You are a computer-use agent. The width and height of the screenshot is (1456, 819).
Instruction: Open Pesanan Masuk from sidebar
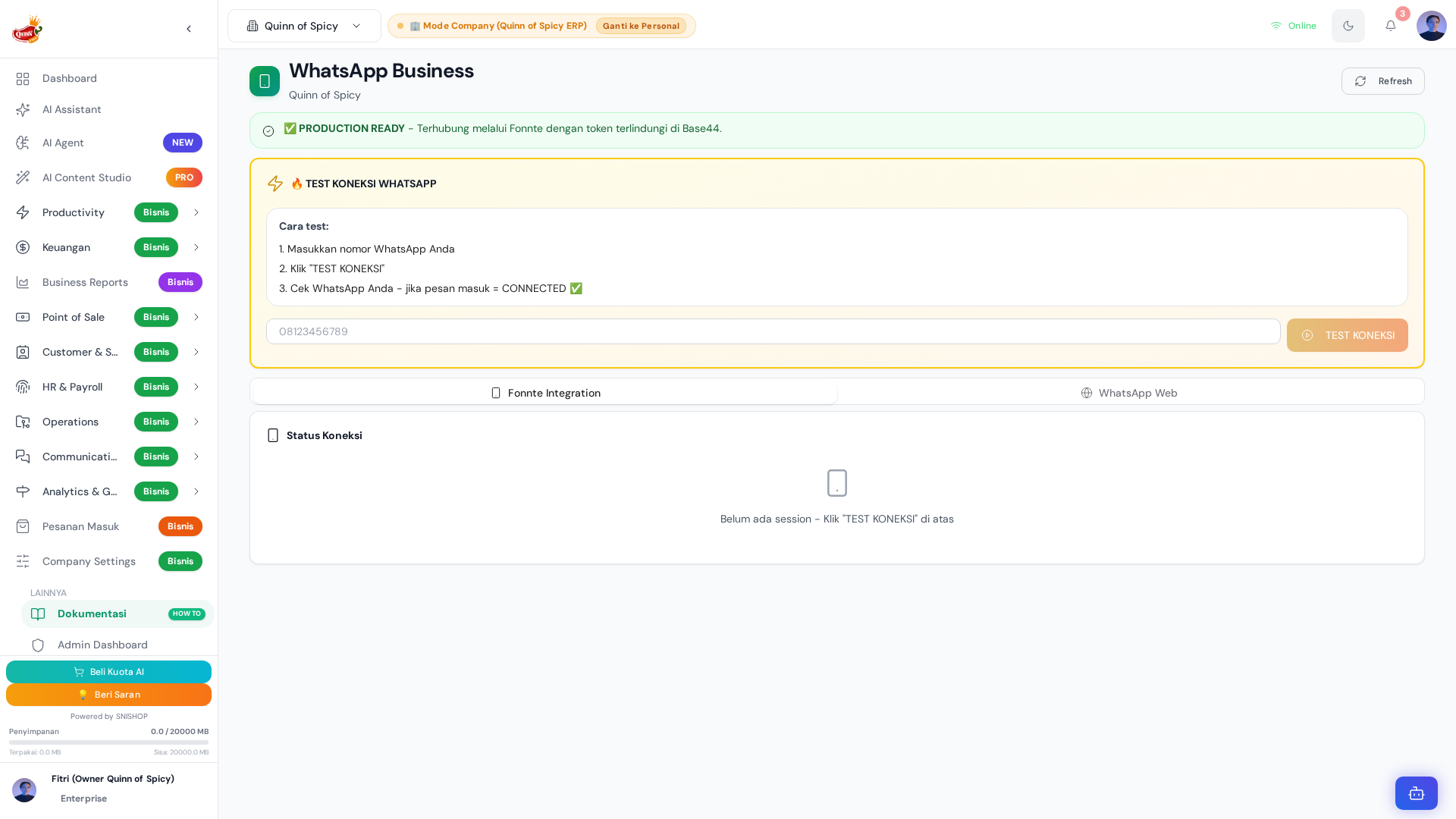(108, 526)
